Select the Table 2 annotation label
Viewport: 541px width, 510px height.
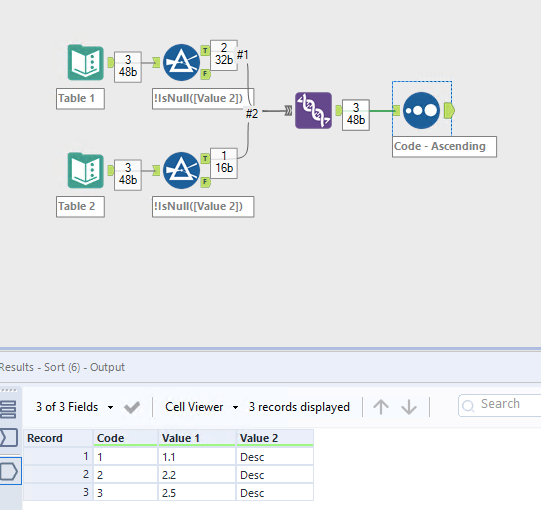coord(80,207)
